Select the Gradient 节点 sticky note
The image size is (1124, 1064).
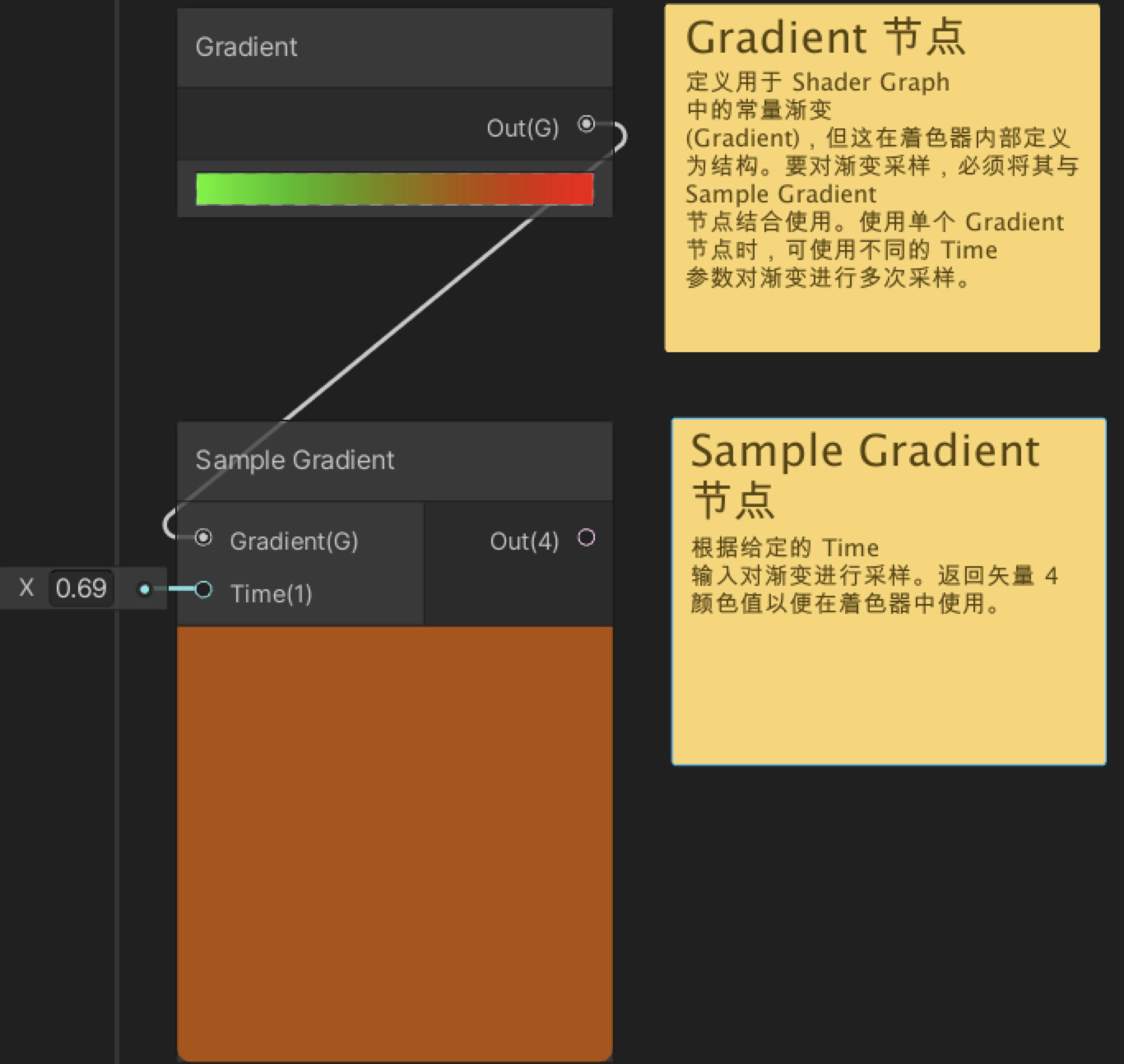click(x=880, y=177)
